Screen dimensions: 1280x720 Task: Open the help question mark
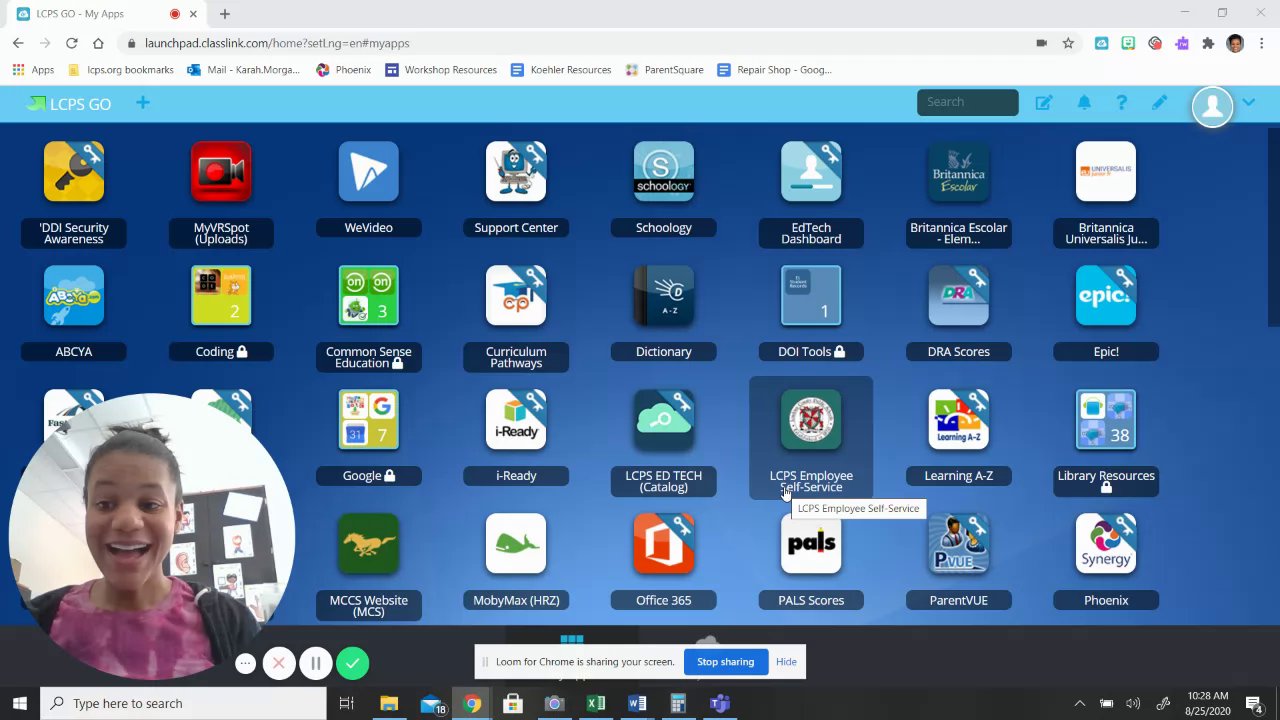click(1121, 103)
